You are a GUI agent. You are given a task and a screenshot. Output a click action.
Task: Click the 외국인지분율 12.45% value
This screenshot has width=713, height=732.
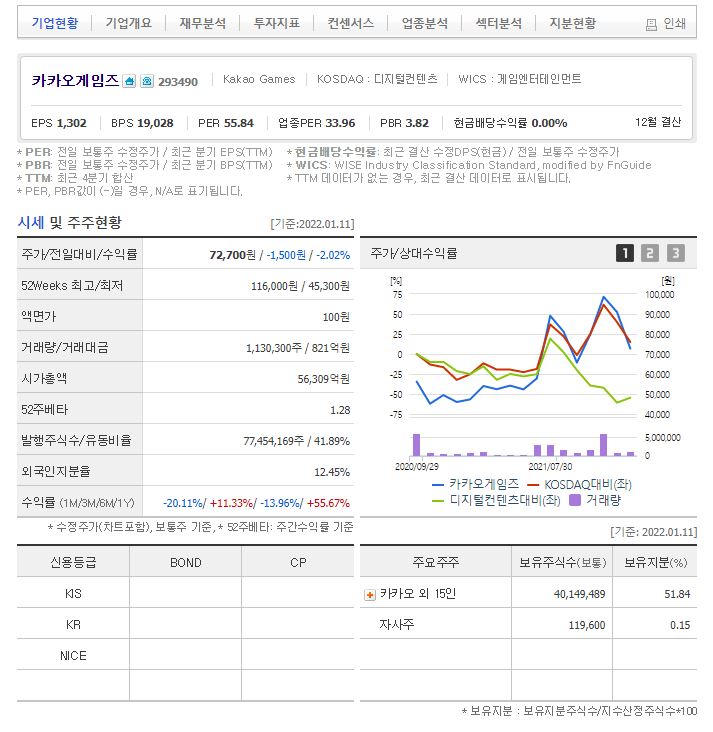point(332,472)
